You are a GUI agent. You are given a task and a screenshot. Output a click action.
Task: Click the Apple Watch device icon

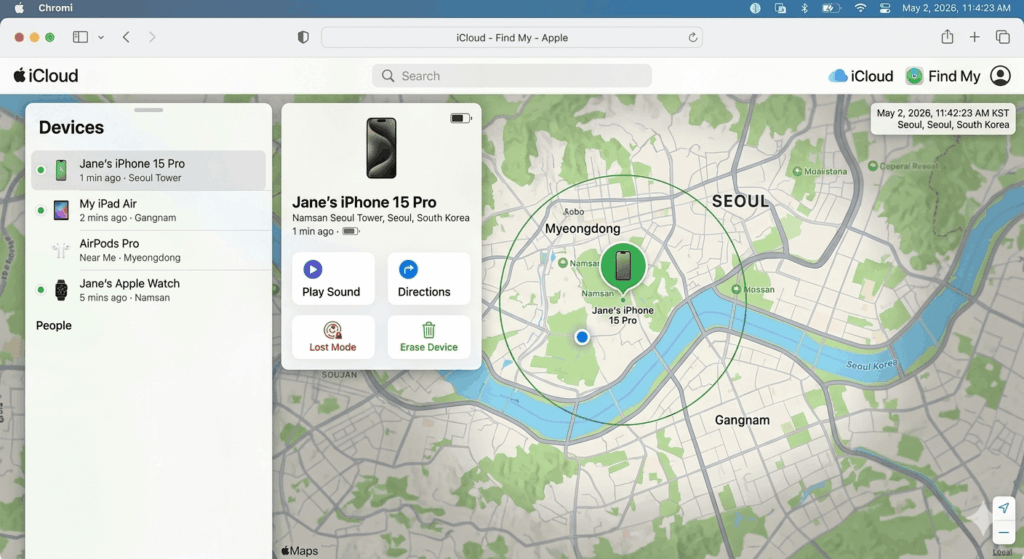click(x=61, y=290)
